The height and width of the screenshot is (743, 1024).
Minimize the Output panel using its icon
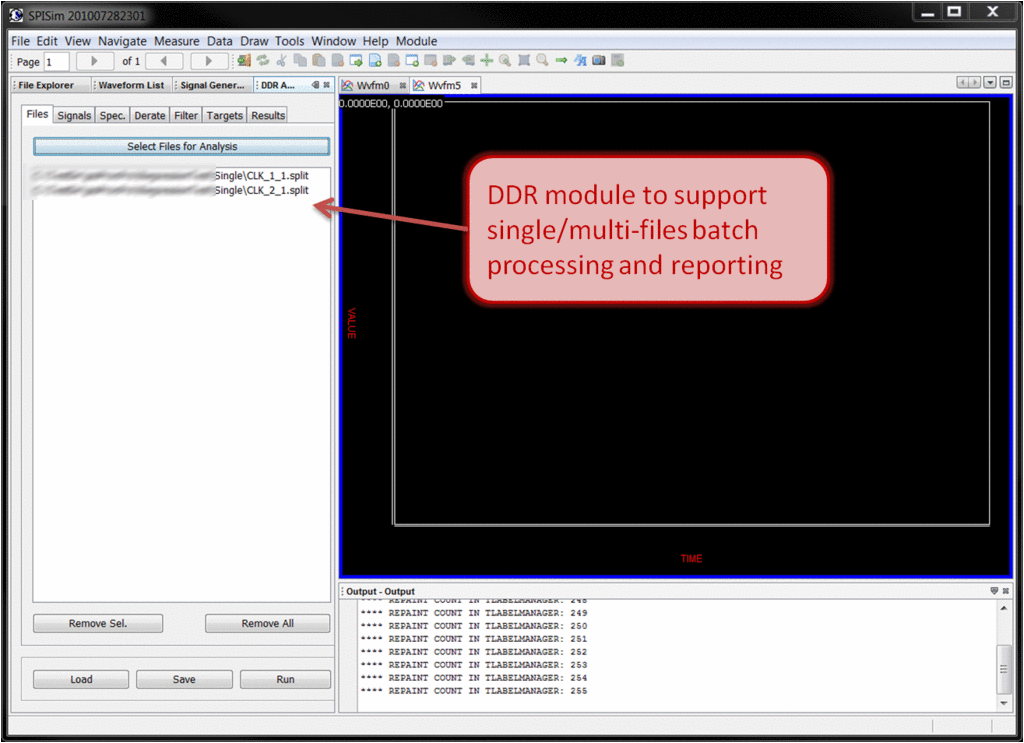(x=993, y=591)
